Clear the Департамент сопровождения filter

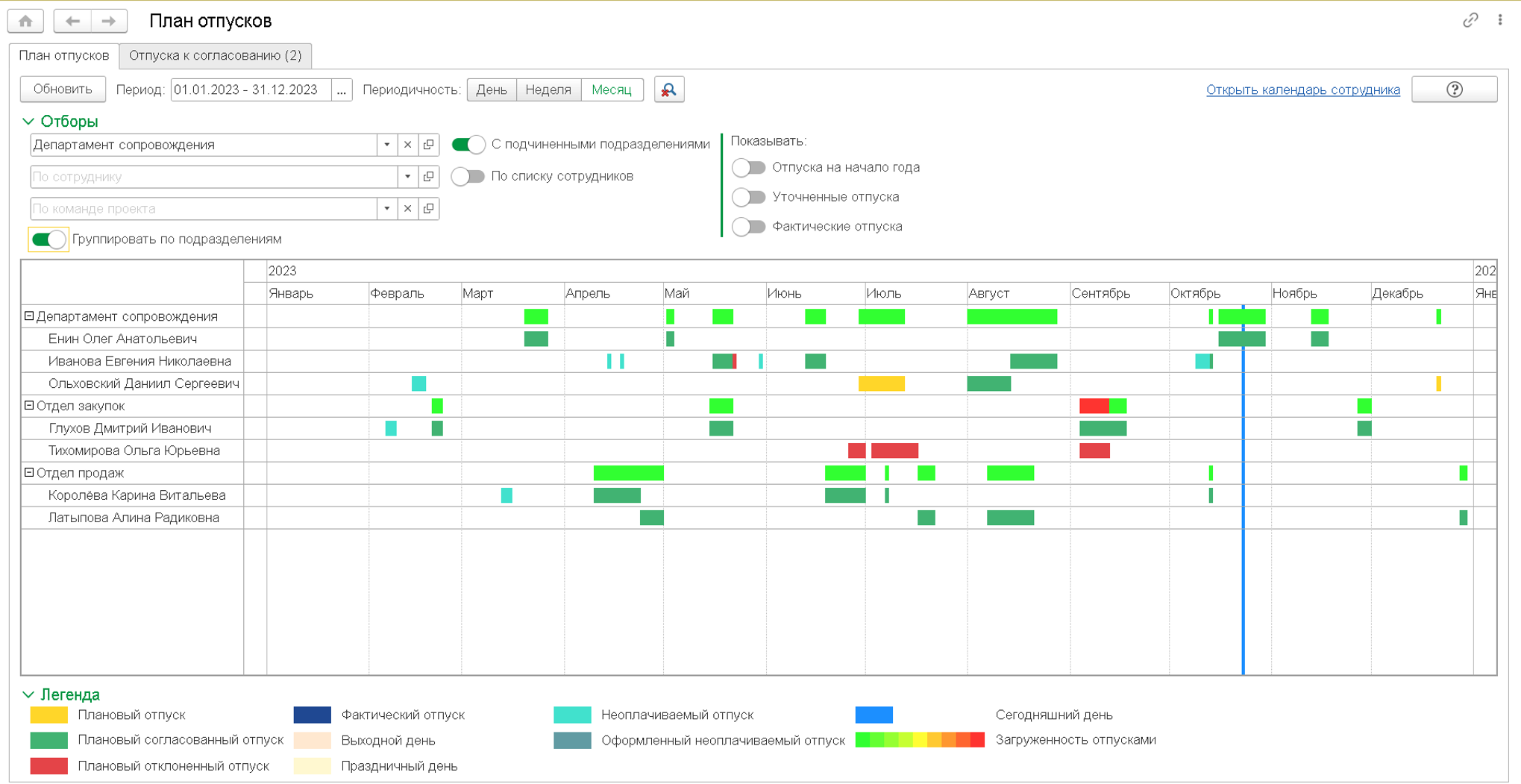[407, 145]
